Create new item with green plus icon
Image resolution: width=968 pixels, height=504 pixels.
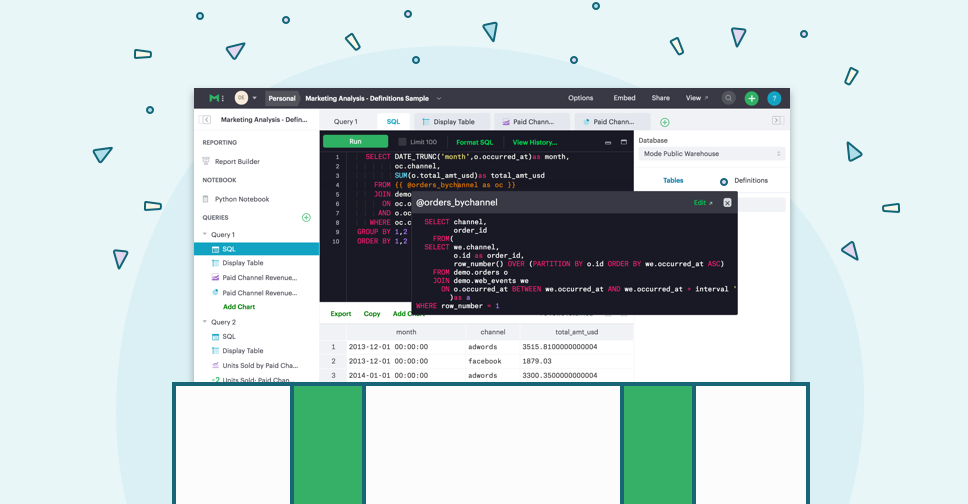click(751, 98)
